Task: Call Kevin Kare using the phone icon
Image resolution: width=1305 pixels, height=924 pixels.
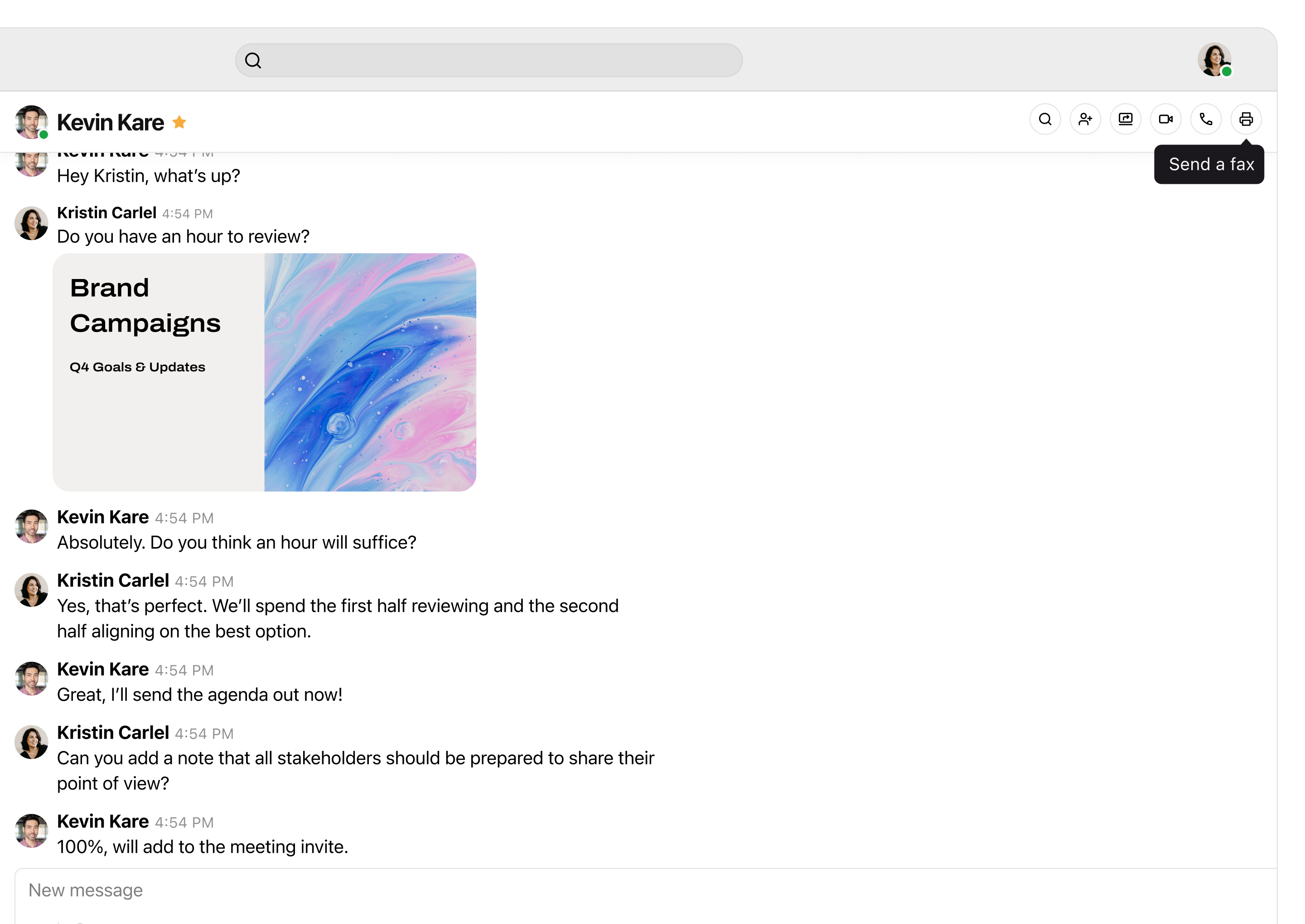Action: (1206, 120)
